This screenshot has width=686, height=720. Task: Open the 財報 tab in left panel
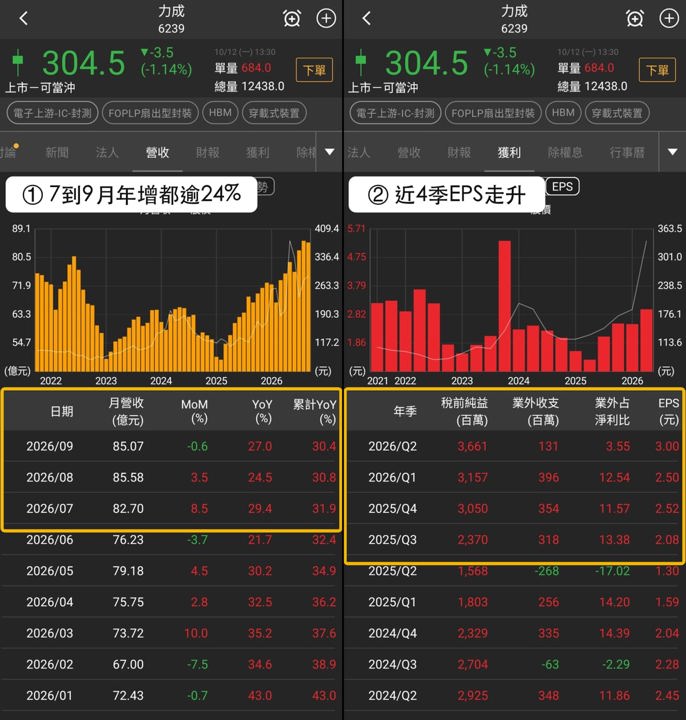click(x=208, y=152)
